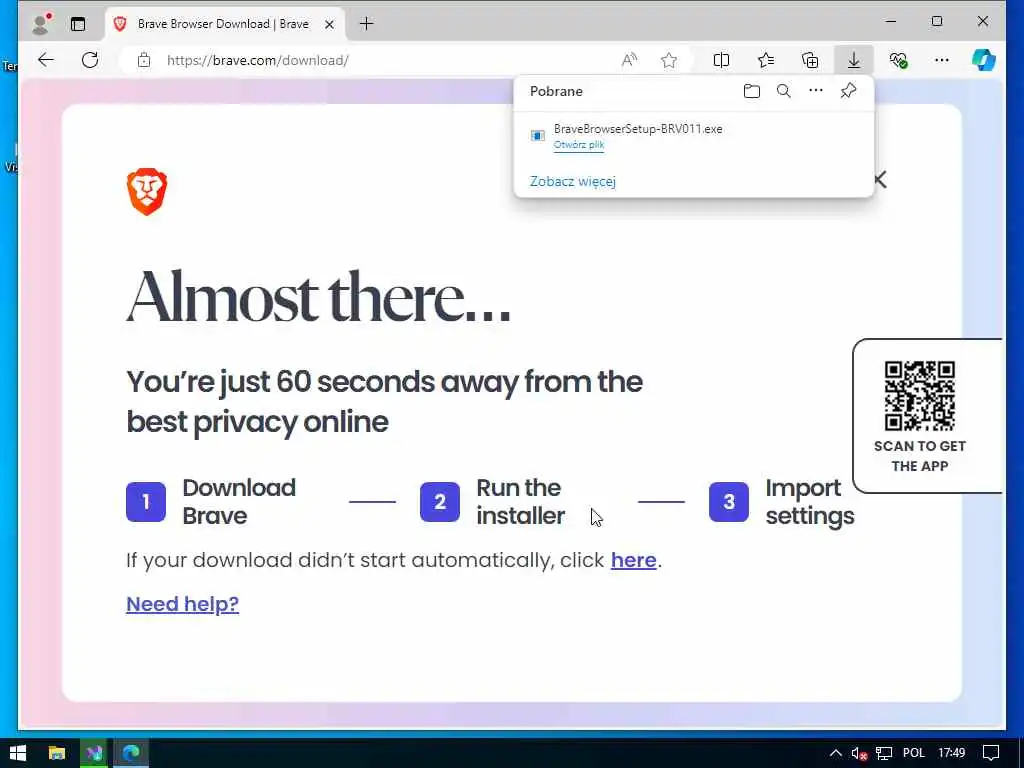Click the Edge taskbar icon
This screenshot has width=1024, height=768.
131,753
